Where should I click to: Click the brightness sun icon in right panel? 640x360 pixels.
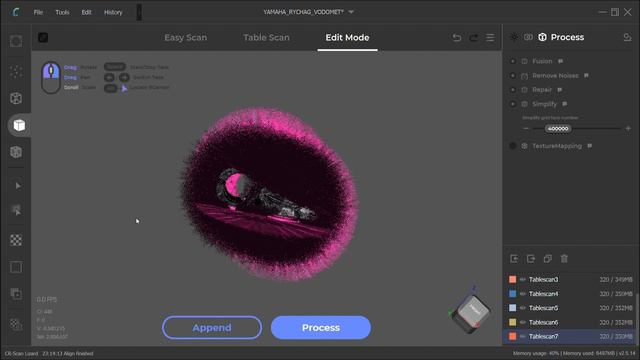(513, 37)
